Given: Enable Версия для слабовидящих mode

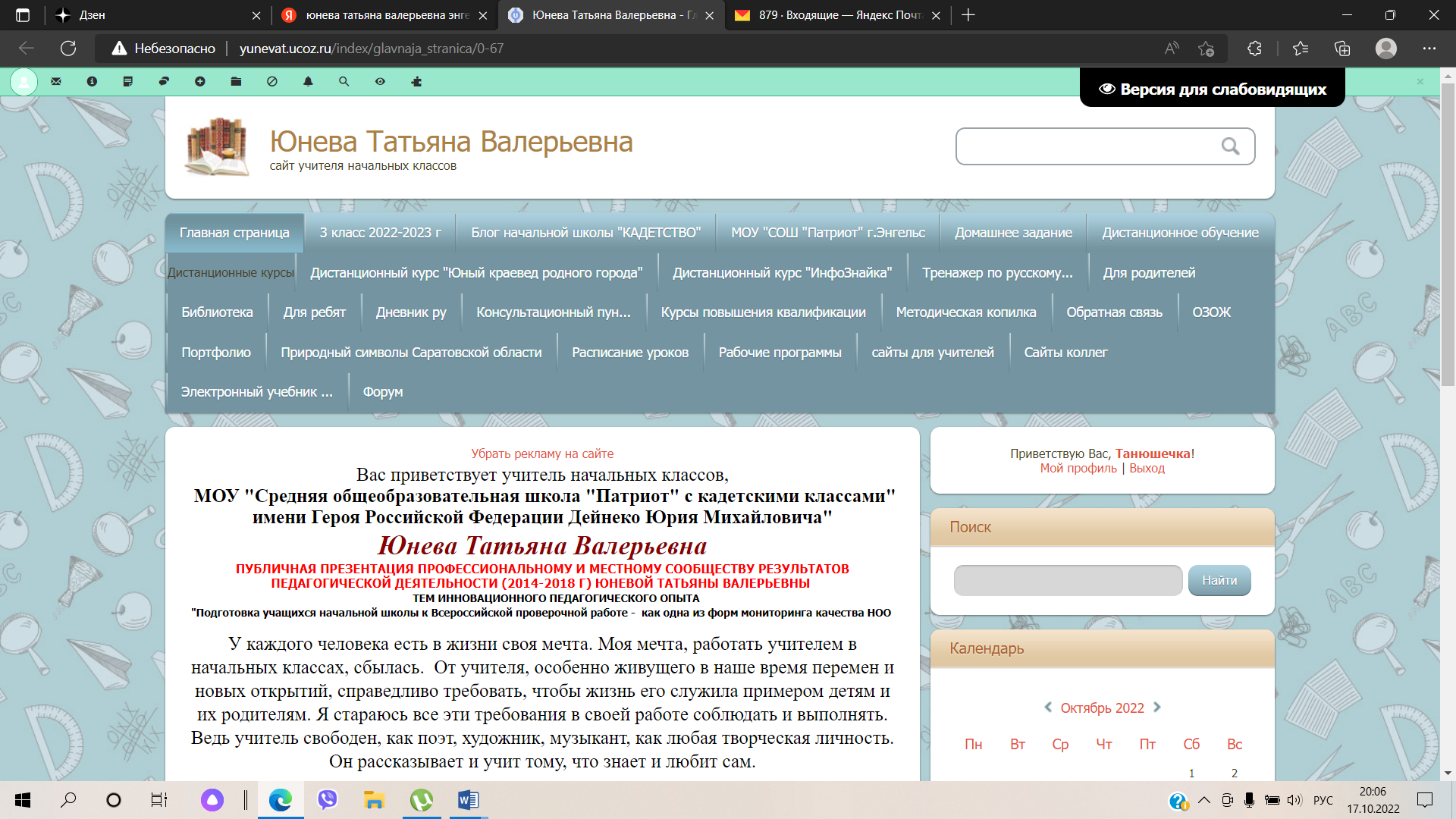Looking at the screenshot, I should [1212, 89].
